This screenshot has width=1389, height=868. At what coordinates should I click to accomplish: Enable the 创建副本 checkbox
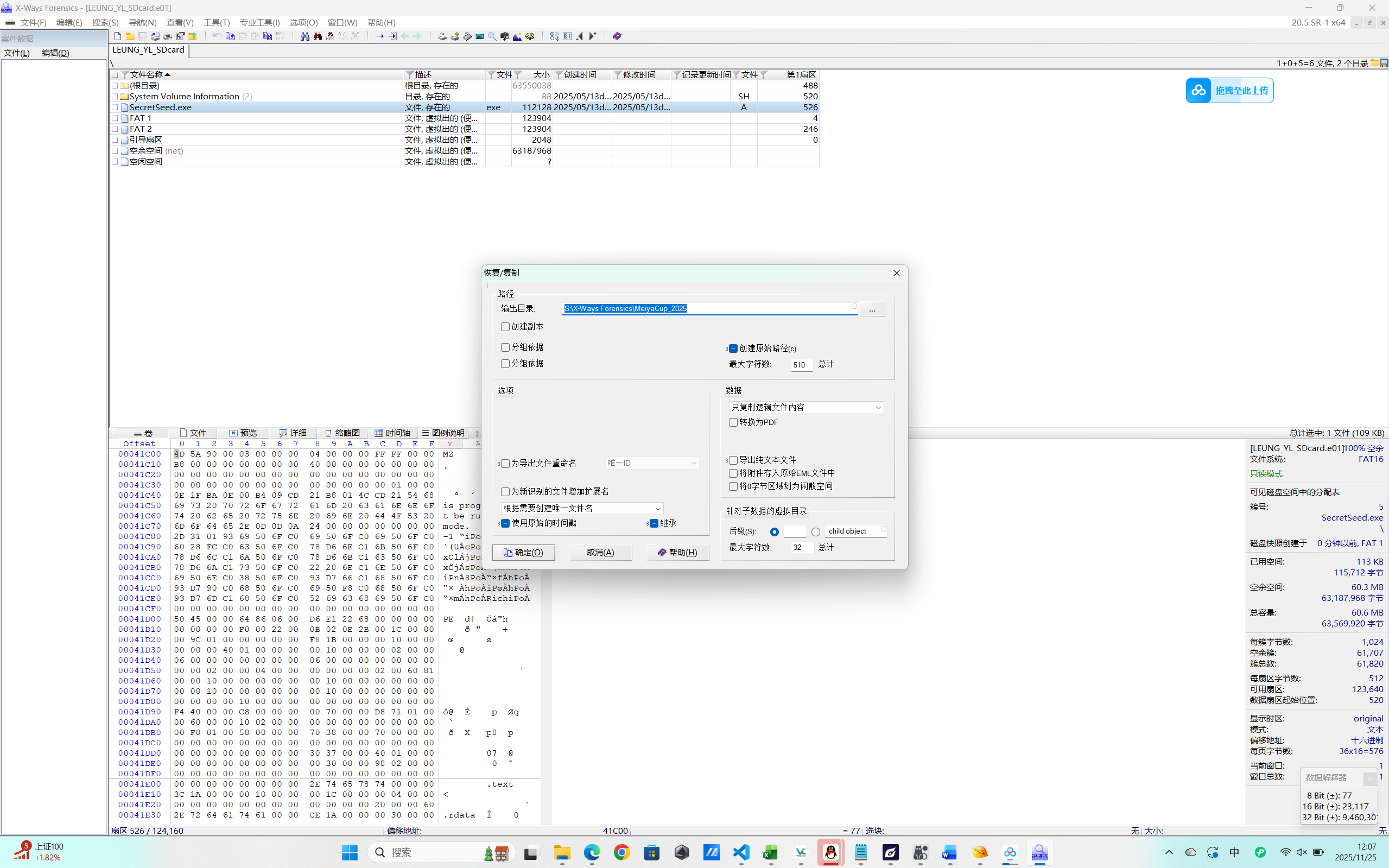[x=505, y=327]
